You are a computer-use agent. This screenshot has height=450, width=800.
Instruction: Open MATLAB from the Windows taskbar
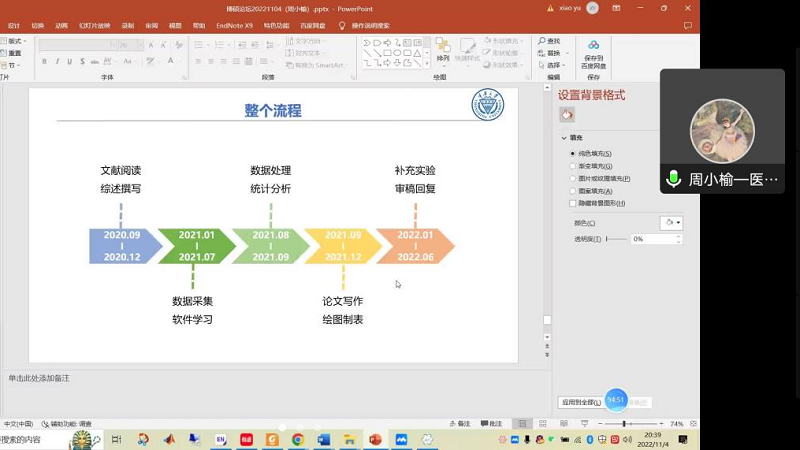point(169,439)
